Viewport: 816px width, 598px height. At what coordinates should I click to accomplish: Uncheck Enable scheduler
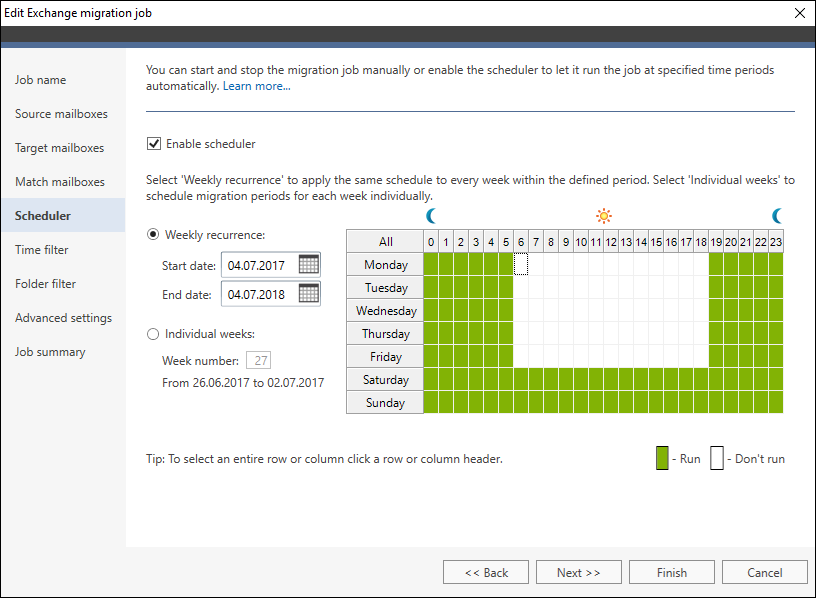[154, 143]
